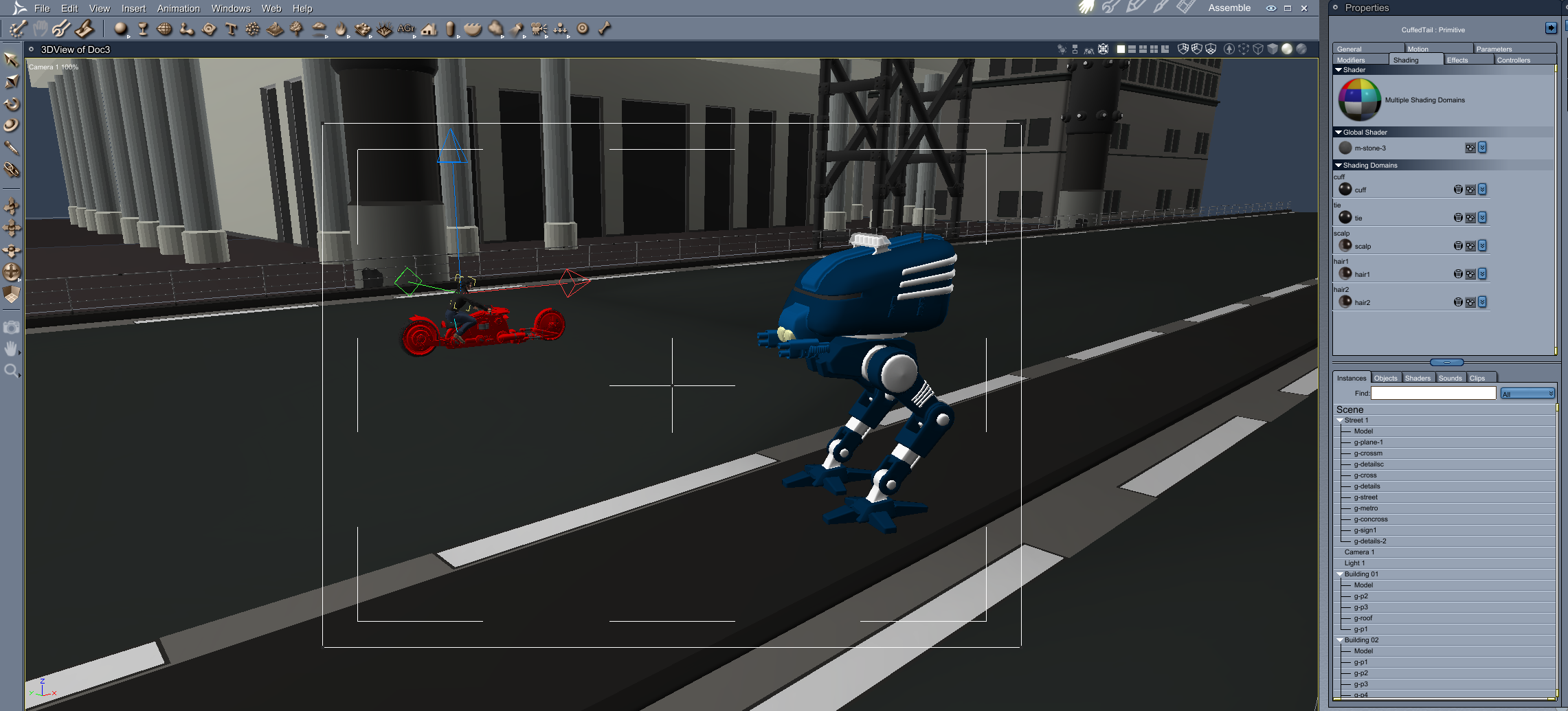
Task: Click the fire primitive icon
Action: [x=341, y=29]
